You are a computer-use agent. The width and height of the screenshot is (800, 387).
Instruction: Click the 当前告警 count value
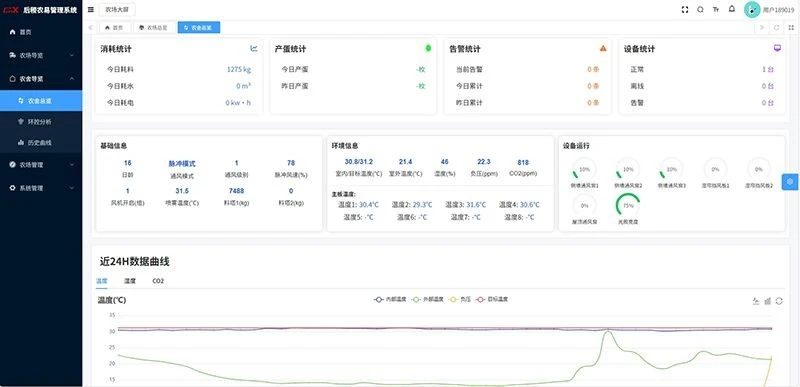[x=593, y=69]
